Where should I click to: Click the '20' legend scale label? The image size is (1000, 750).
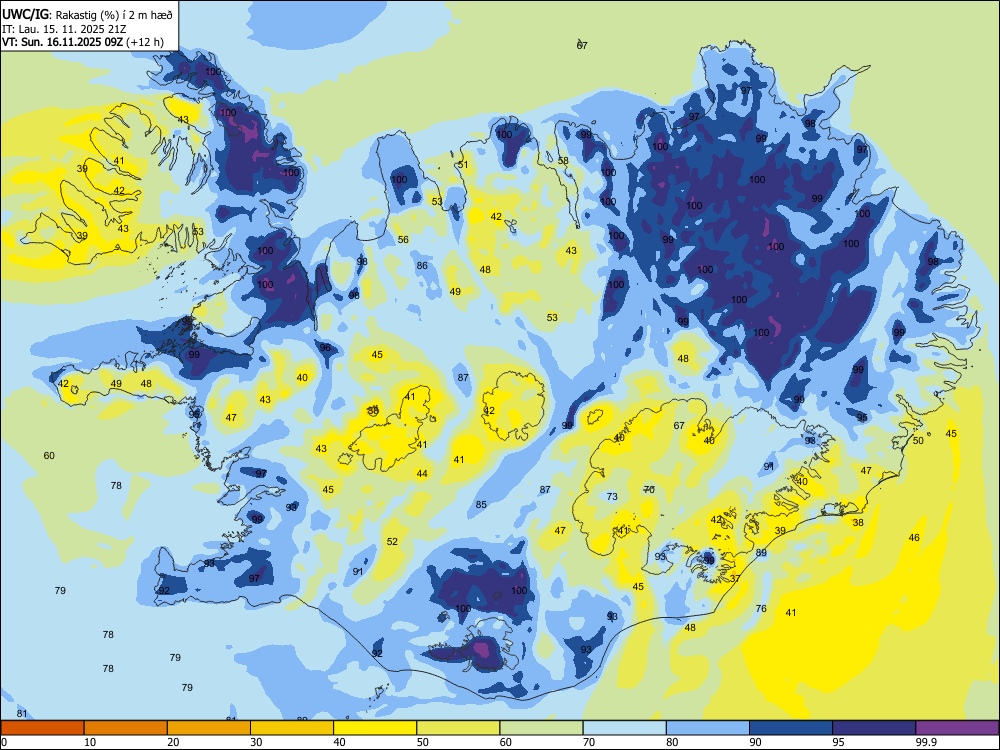(x=173, y=742)
